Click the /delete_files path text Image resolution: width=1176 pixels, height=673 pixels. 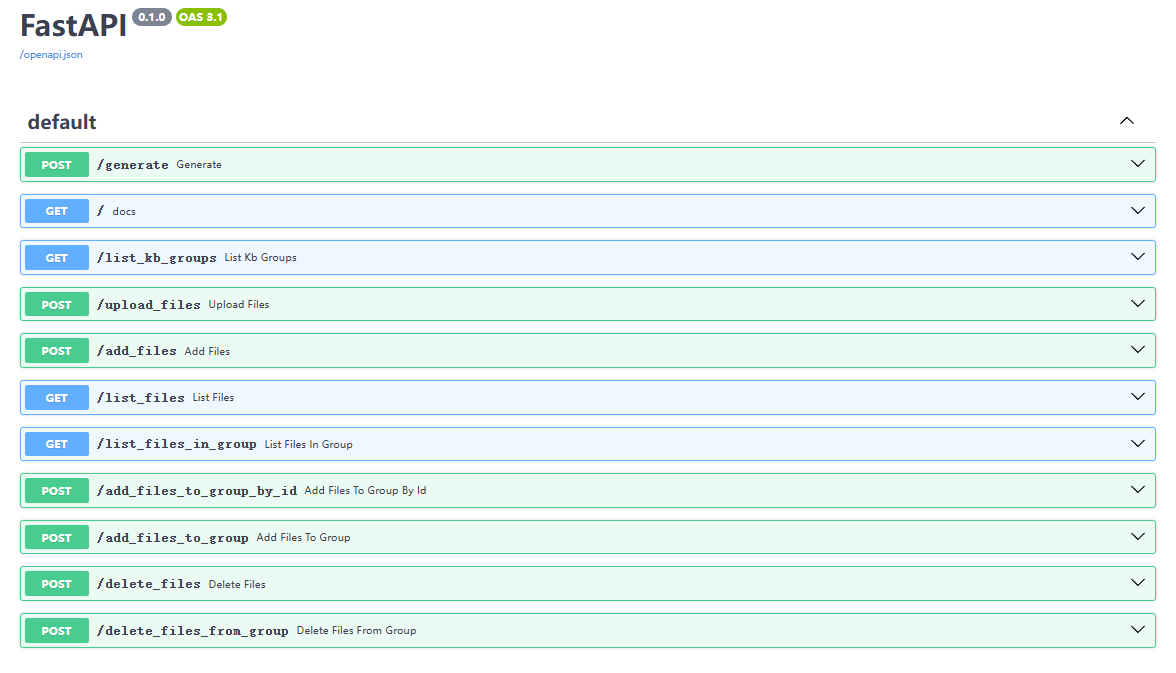click(148, 584)
